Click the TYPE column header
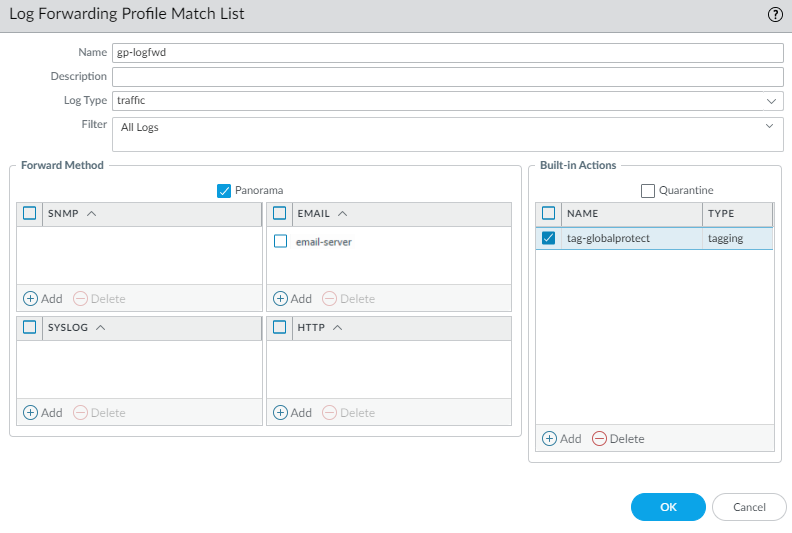 (736, 214)
